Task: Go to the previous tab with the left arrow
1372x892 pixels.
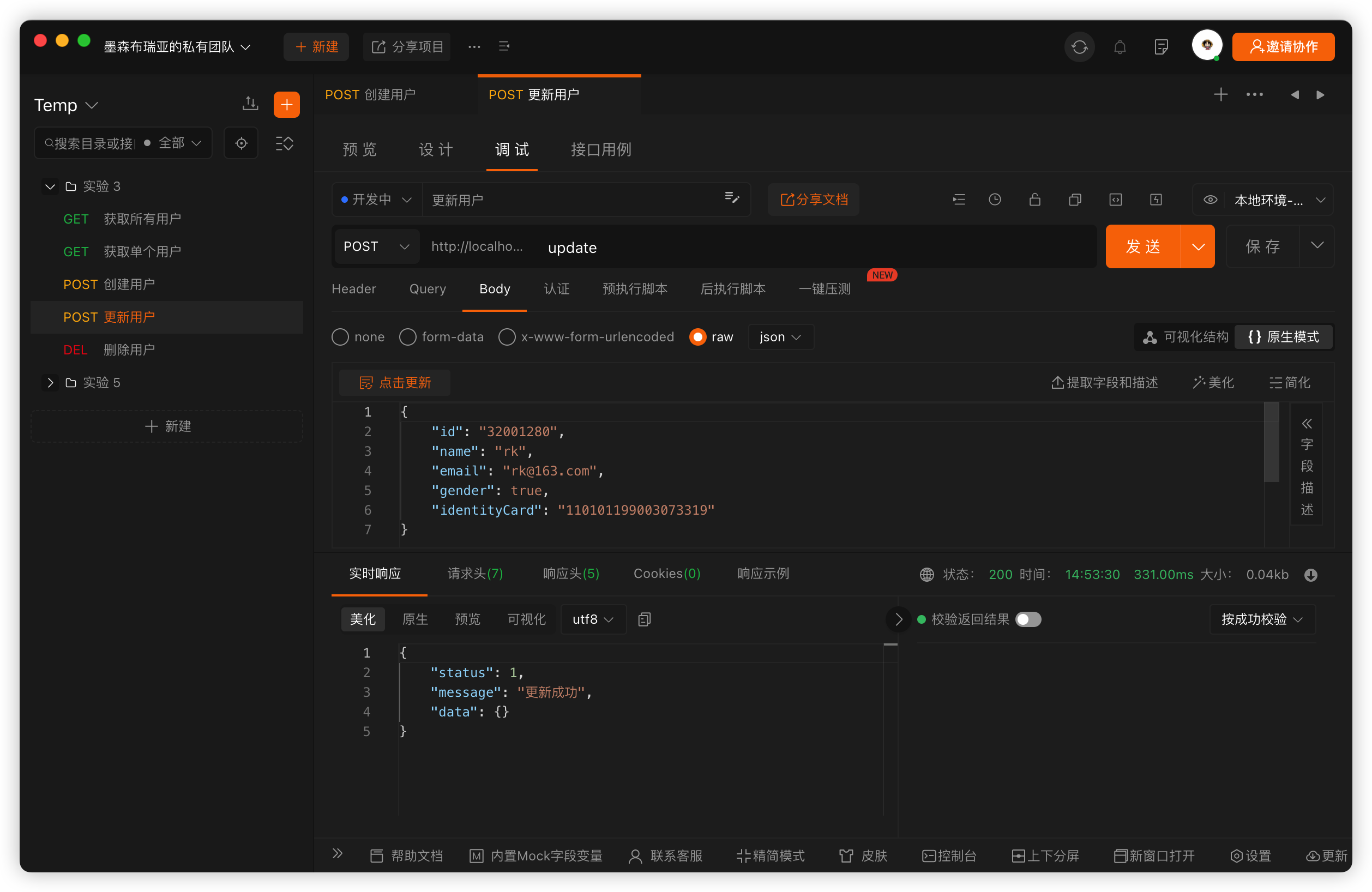Action: pos(1295,94)
